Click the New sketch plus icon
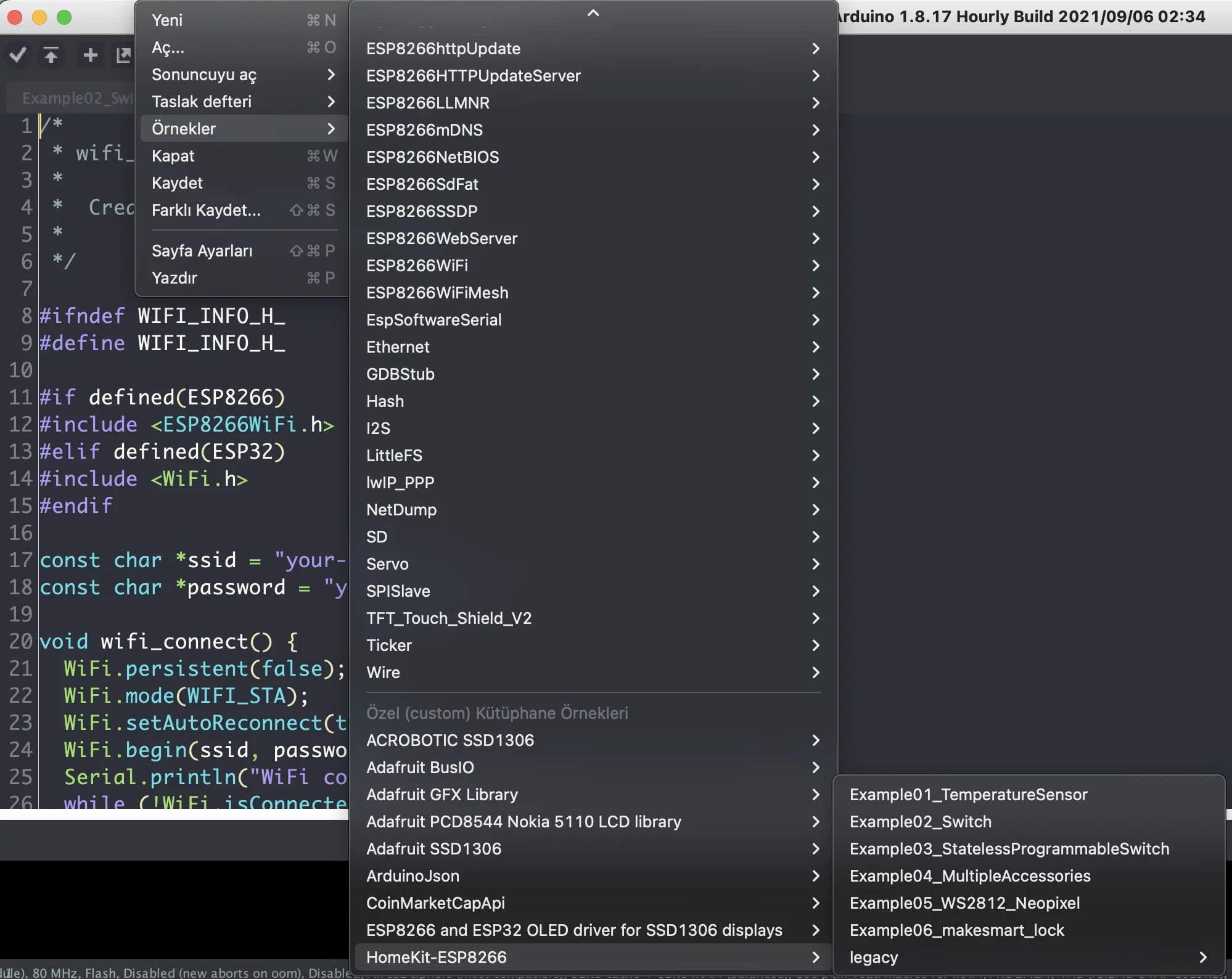 [x=90, y=55]
